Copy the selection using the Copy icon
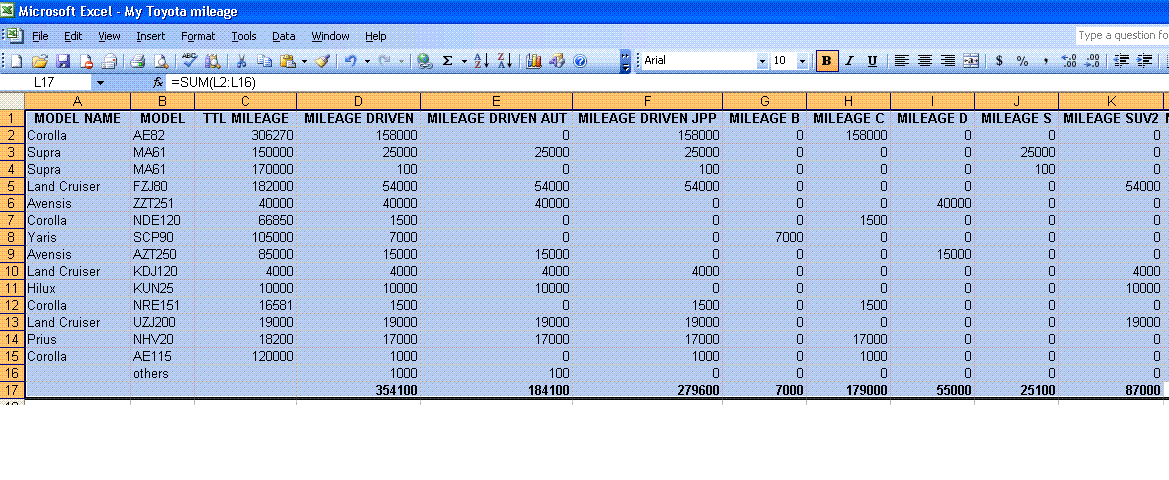 pyautogui.click(x=264, y=61)
